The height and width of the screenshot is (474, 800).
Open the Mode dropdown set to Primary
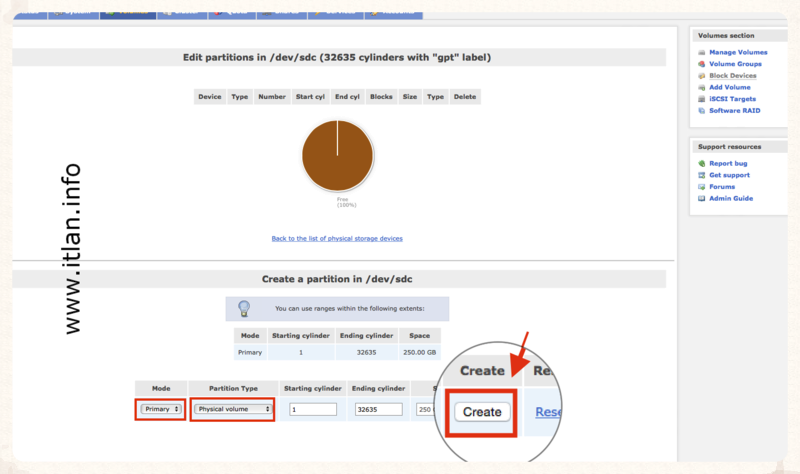(160, 409)
